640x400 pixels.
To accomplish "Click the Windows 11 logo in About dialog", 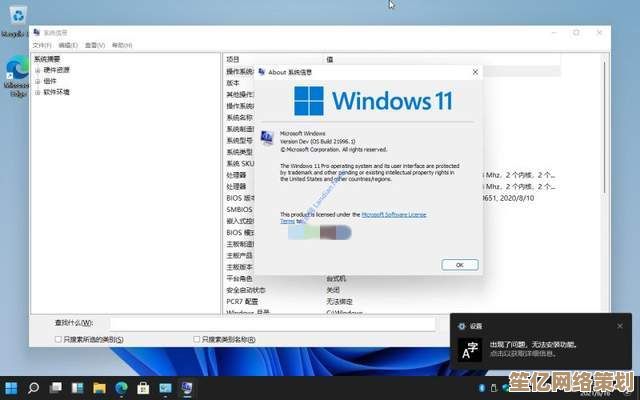I will click(373, 101).
